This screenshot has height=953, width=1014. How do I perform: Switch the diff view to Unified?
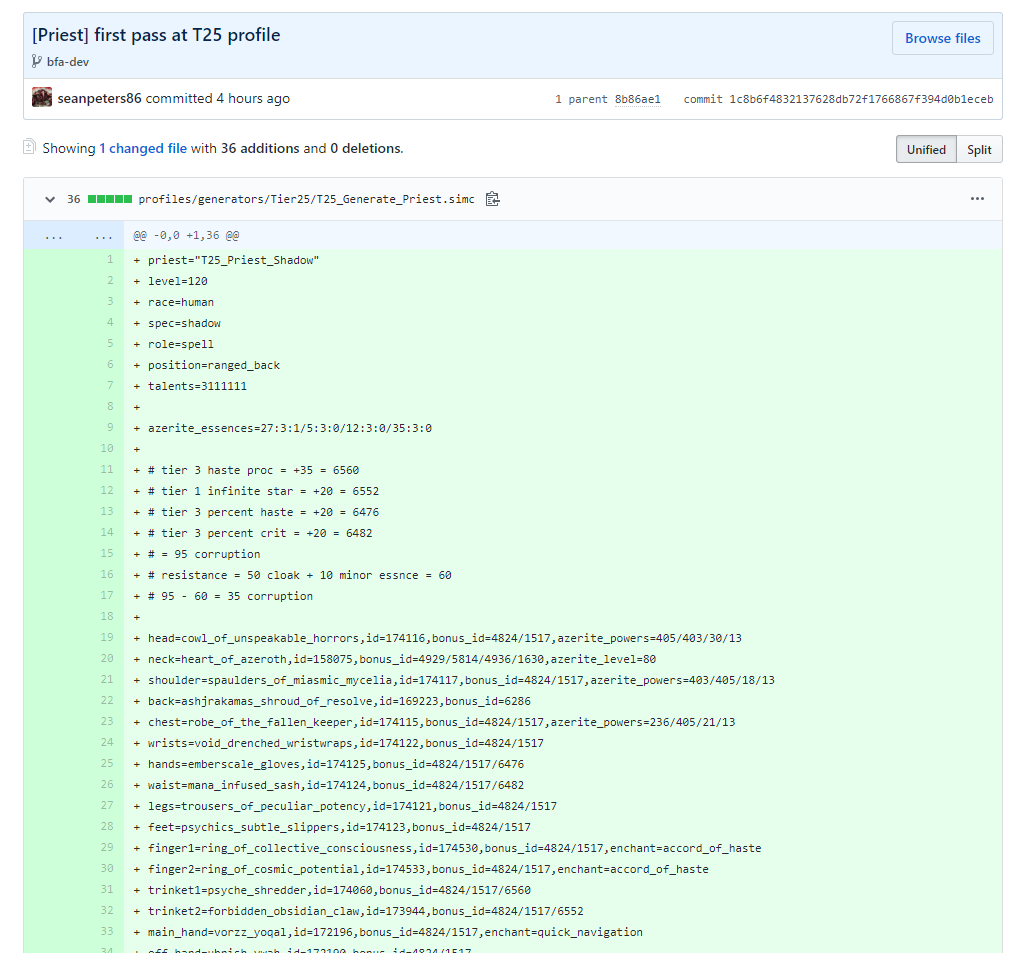point(925,149)
